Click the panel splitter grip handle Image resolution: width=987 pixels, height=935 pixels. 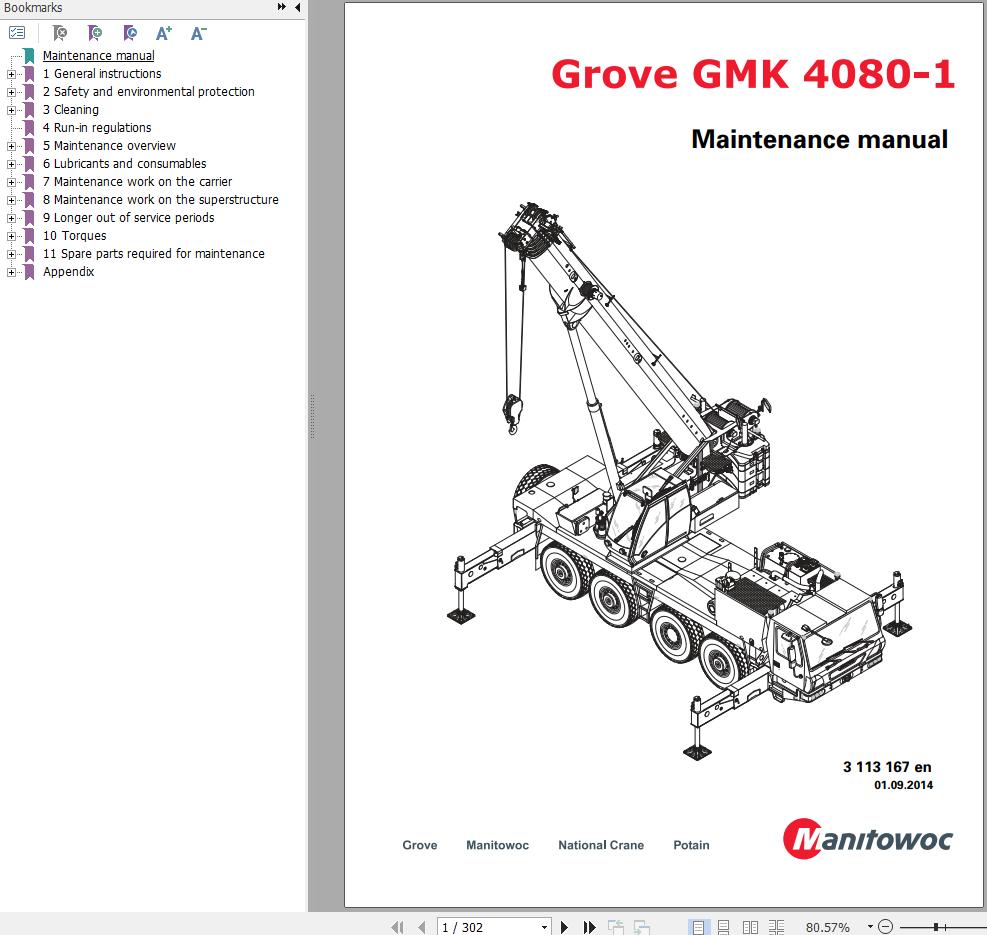click(312, 416)
